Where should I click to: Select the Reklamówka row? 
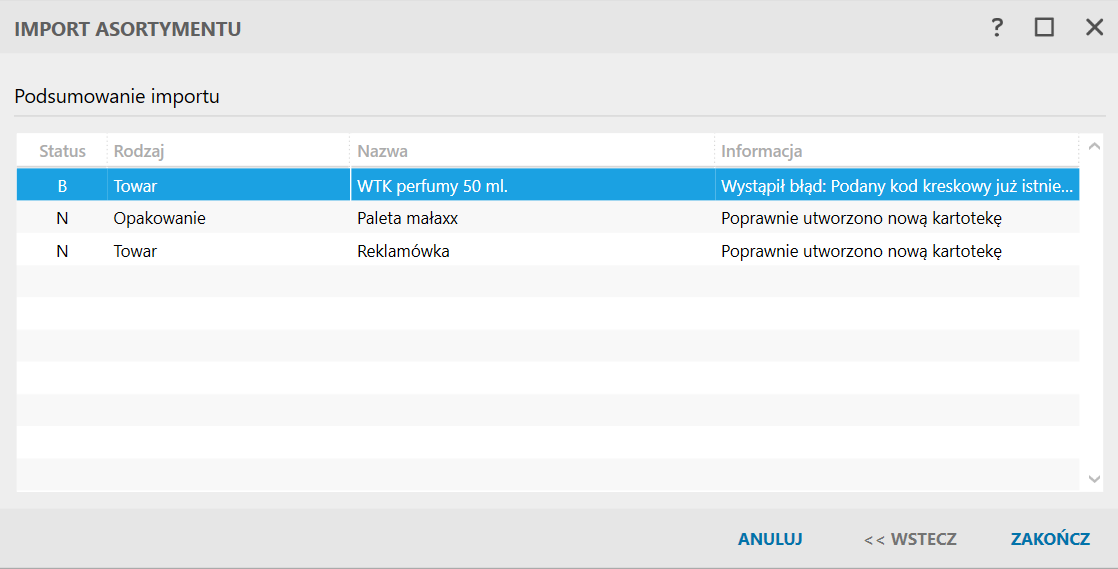403,251
